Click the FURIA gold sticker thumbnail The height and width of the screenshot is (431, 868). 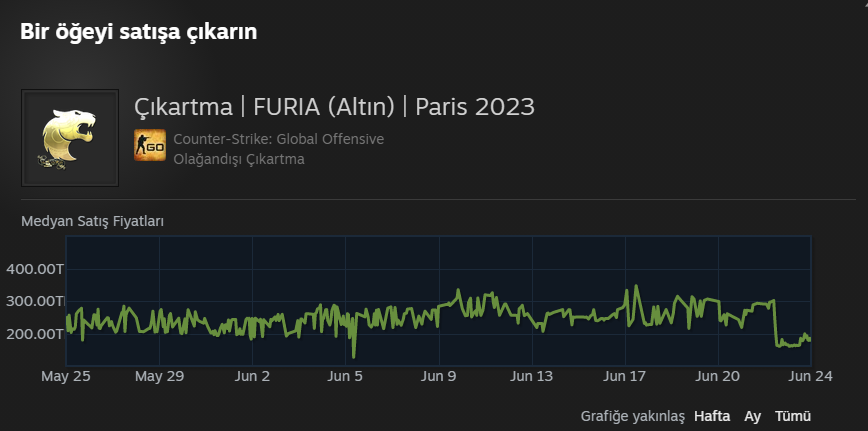coord(70,138)
